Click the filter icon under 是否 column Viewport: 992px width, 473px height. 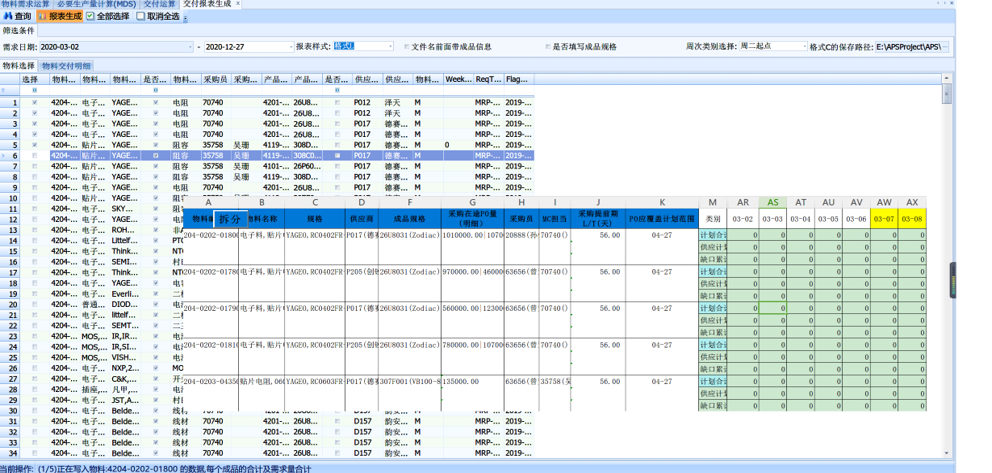pyautogui.click(x=155, y=90)
